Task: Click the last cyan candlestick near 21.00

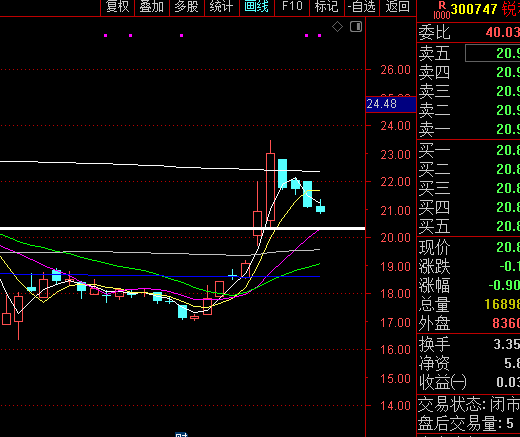Action: click(320, 208)
